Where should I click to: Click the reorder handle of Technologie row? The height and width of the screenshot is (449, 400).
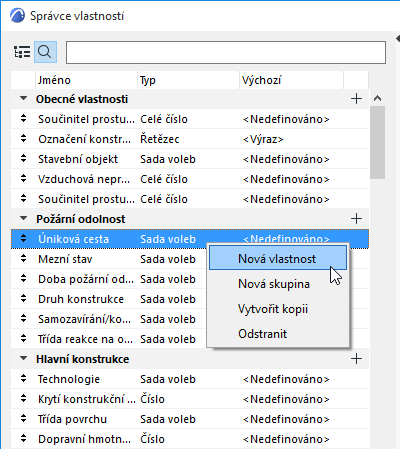tap(23, 378)
